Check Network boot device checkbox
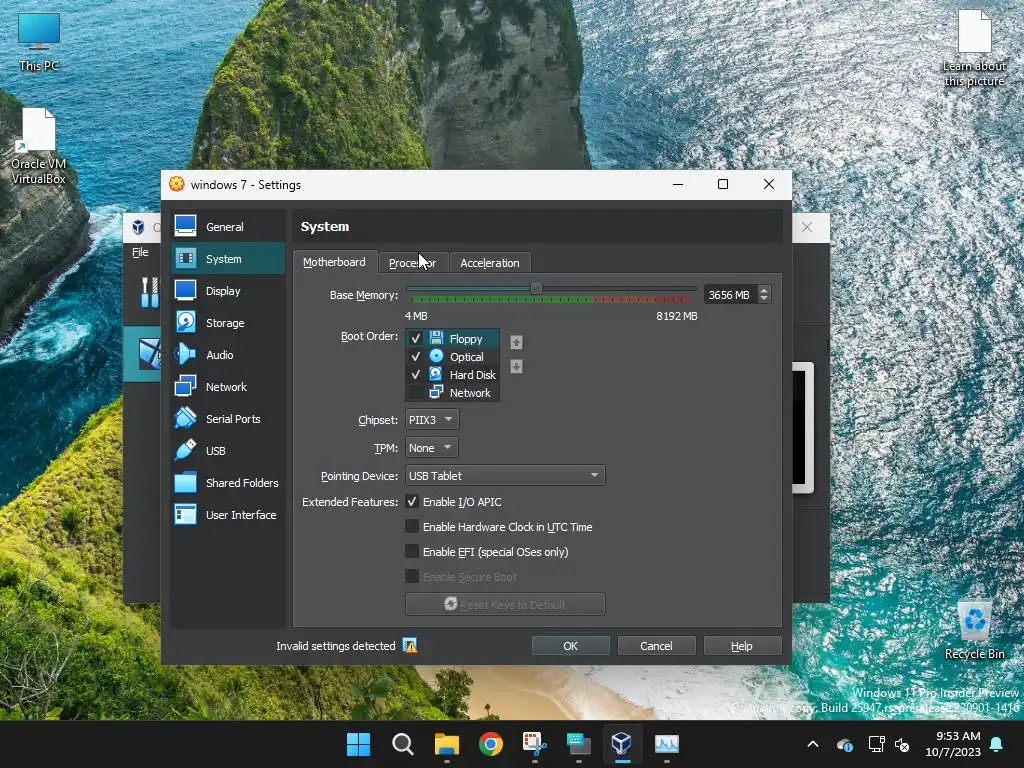The image size is (1024, 768). 415,392
